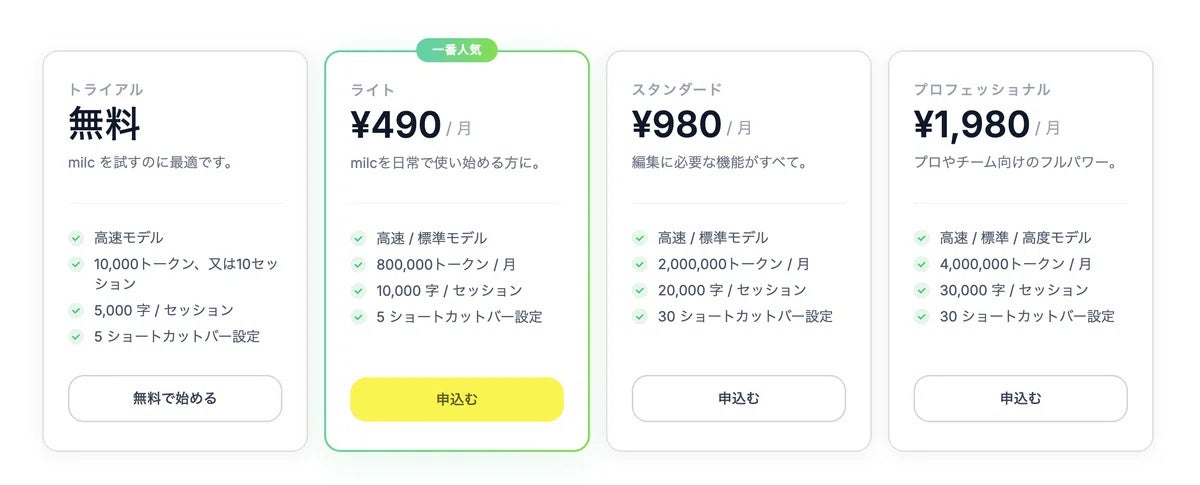Click the ¥980 price text
The width and height of the screenshot is (1200, 485).
pyautogui.click(x=677, y=125)
